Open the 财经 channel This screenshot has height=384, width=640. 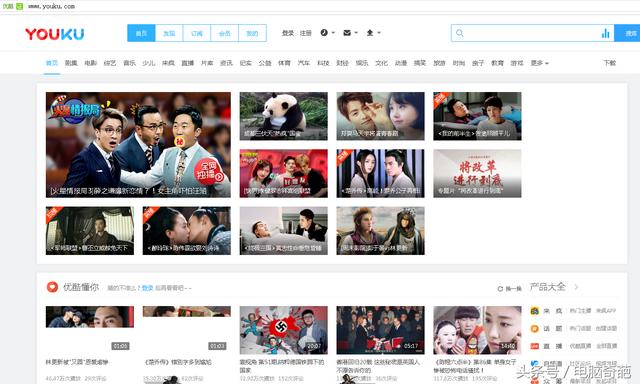(x=342, y=63)
